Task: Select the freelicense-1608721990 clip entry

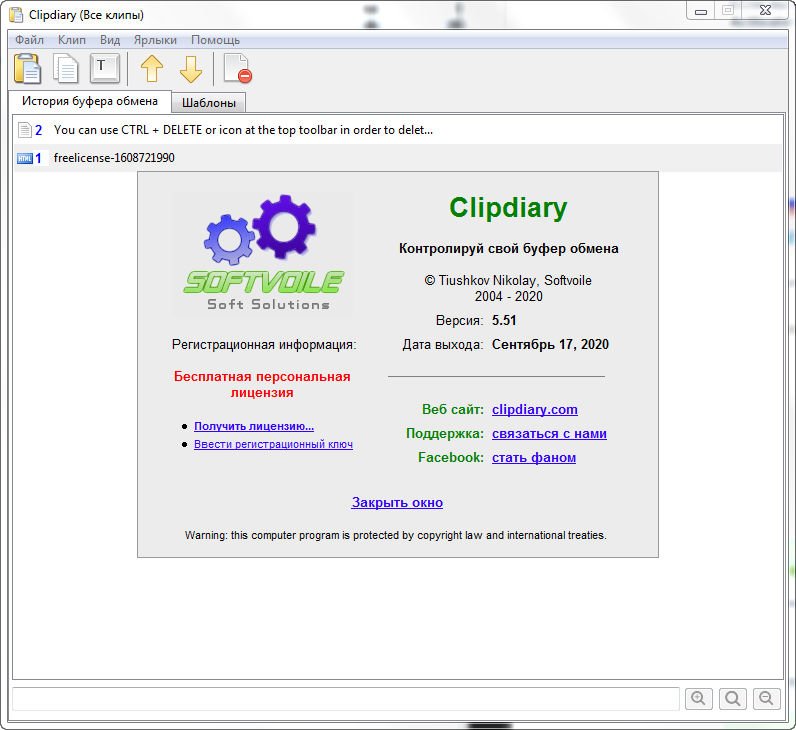Action: click(114, 158)
